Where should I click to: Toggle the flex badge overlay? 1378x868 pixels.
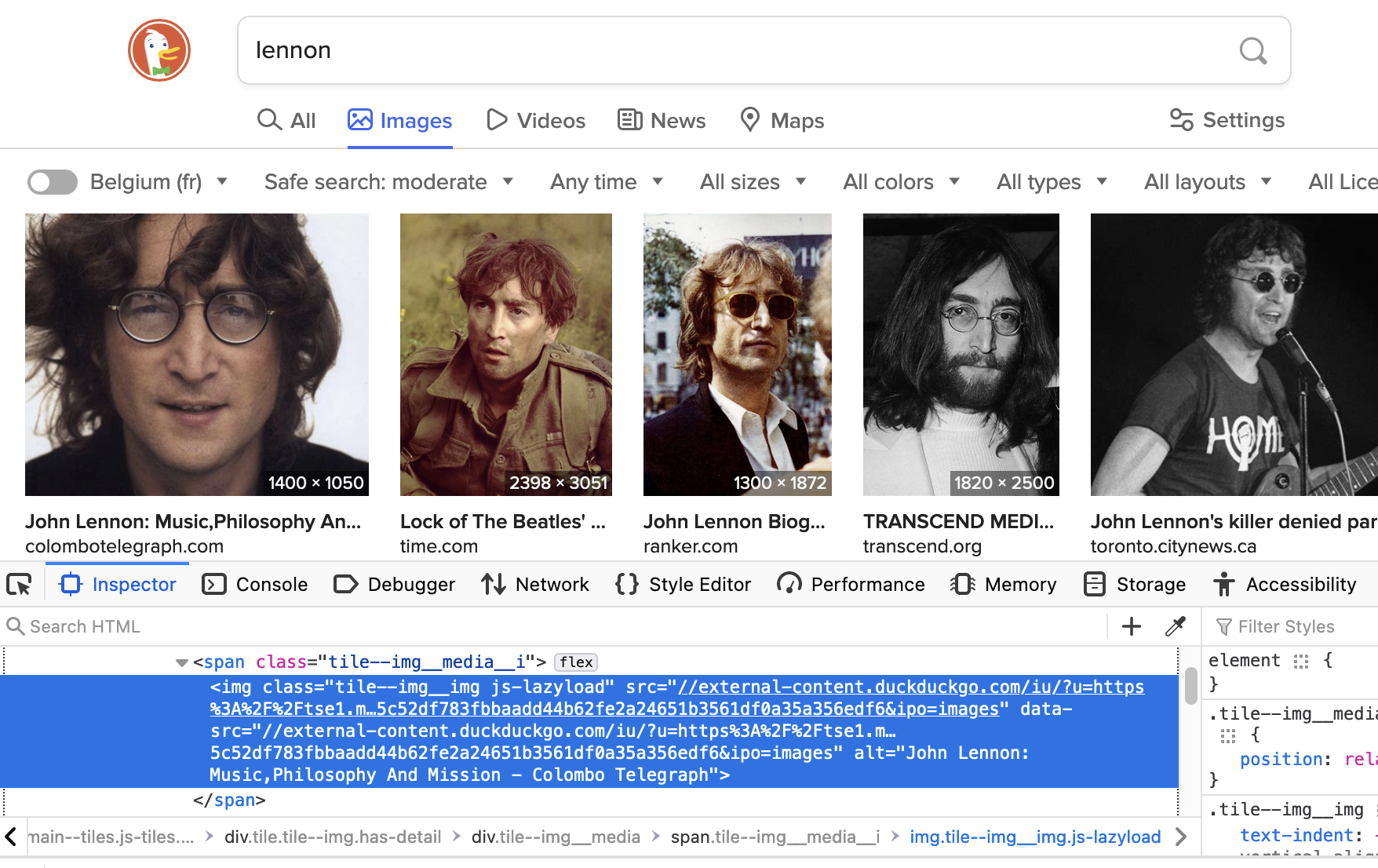pyautogui.click(x=576, y=662)
